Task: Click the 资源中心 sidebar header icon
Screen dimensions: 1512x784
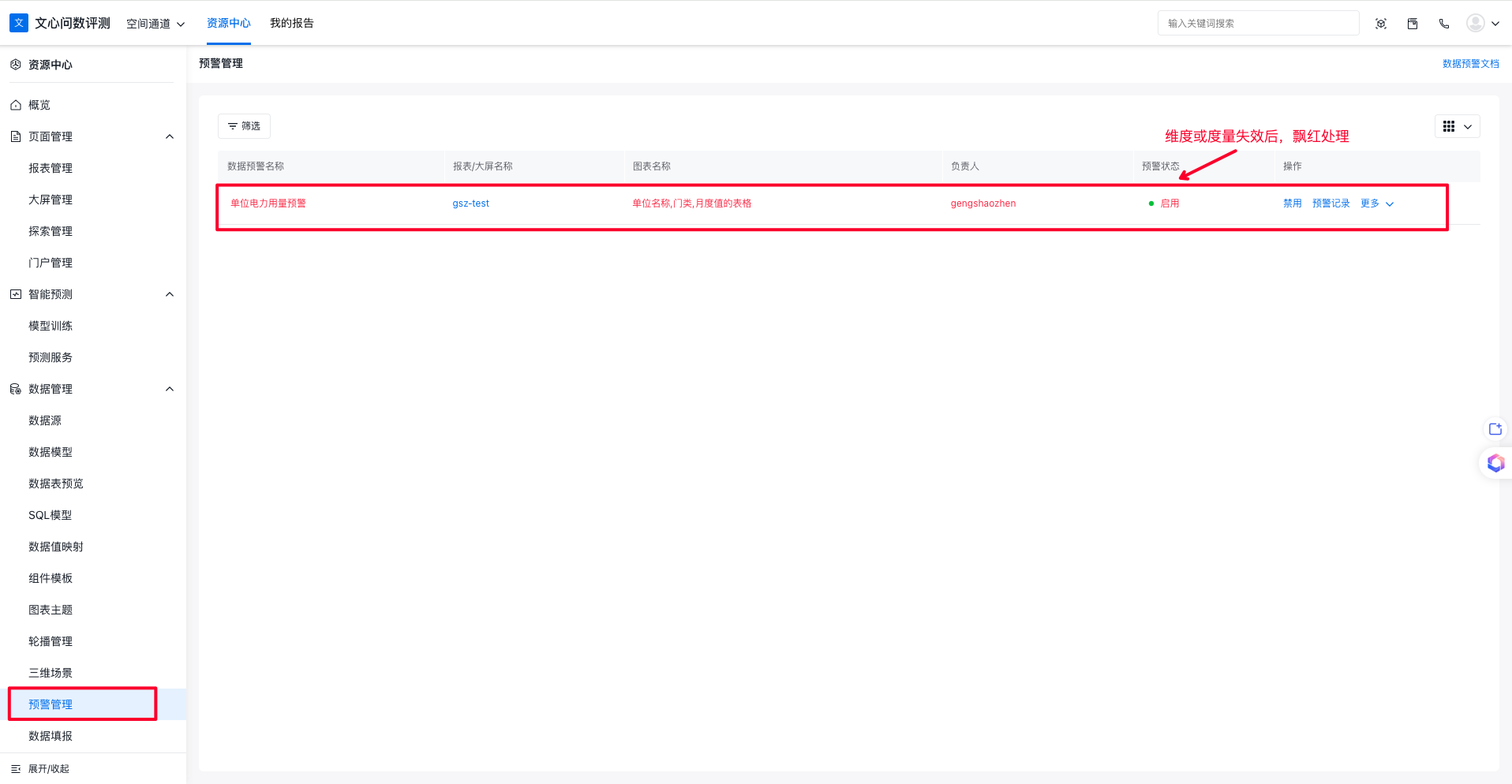Action: tap(16, 65)
